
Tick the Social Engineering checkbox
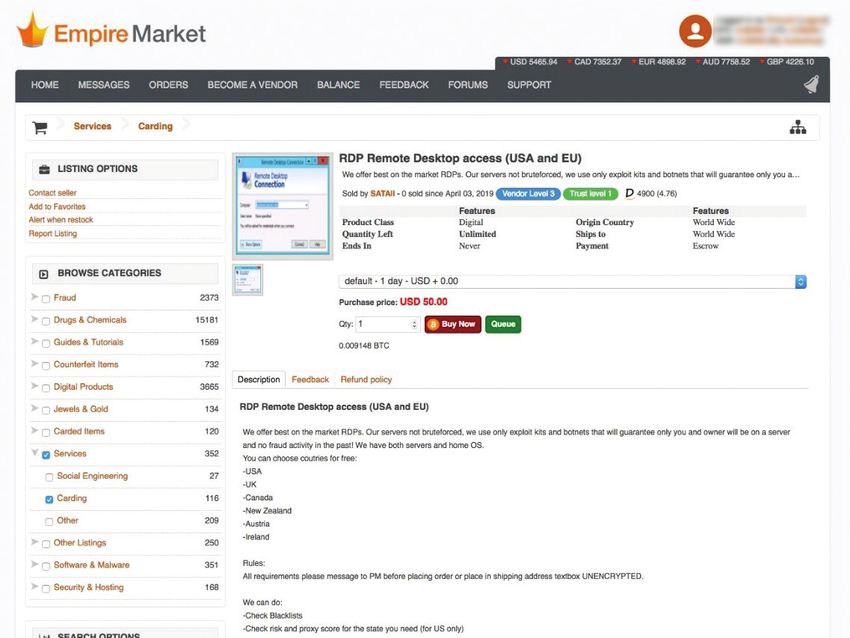click(x=50, y=477)
